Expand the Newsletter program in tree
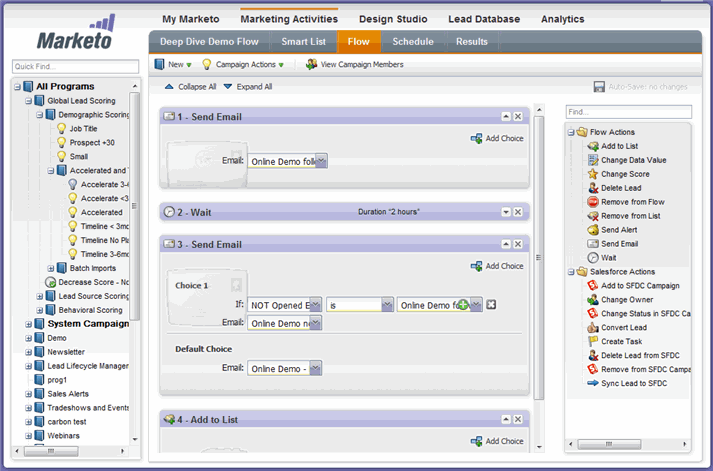 (29, 352)
